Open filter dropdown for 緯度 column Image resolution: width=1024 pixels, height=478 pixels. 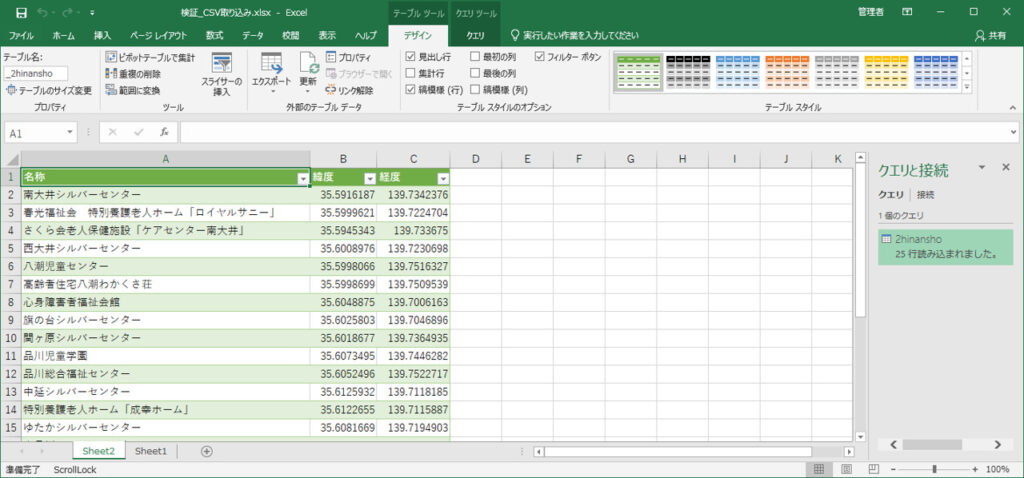[370, 178]
